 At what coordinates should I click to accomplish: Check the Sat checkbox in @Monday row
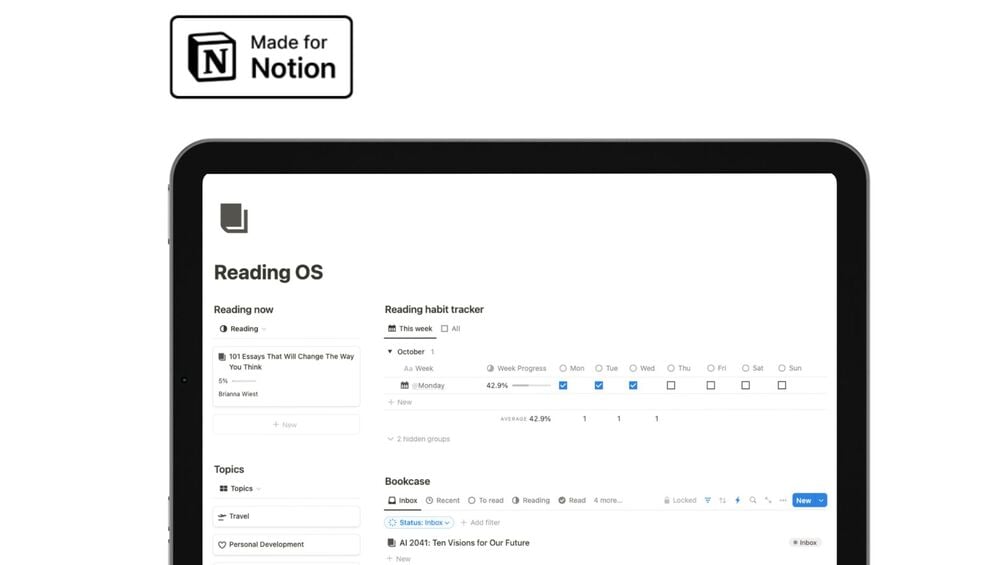pos(745,386)
